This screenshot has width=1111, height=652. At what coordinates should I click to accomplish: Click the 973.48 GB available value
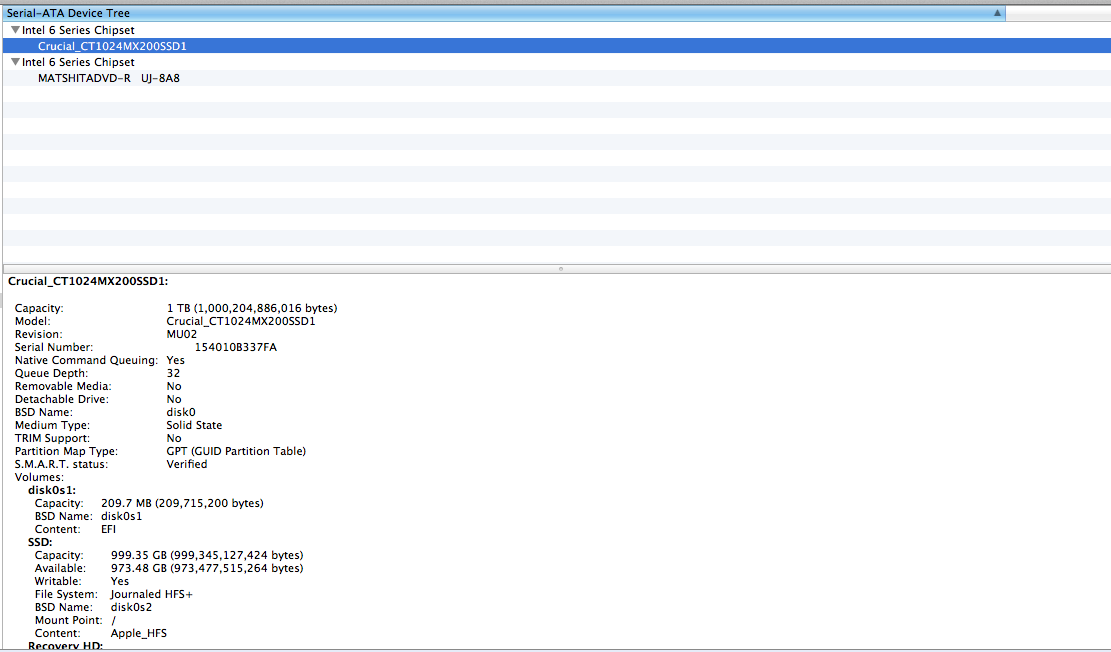(x=207, y=568)
